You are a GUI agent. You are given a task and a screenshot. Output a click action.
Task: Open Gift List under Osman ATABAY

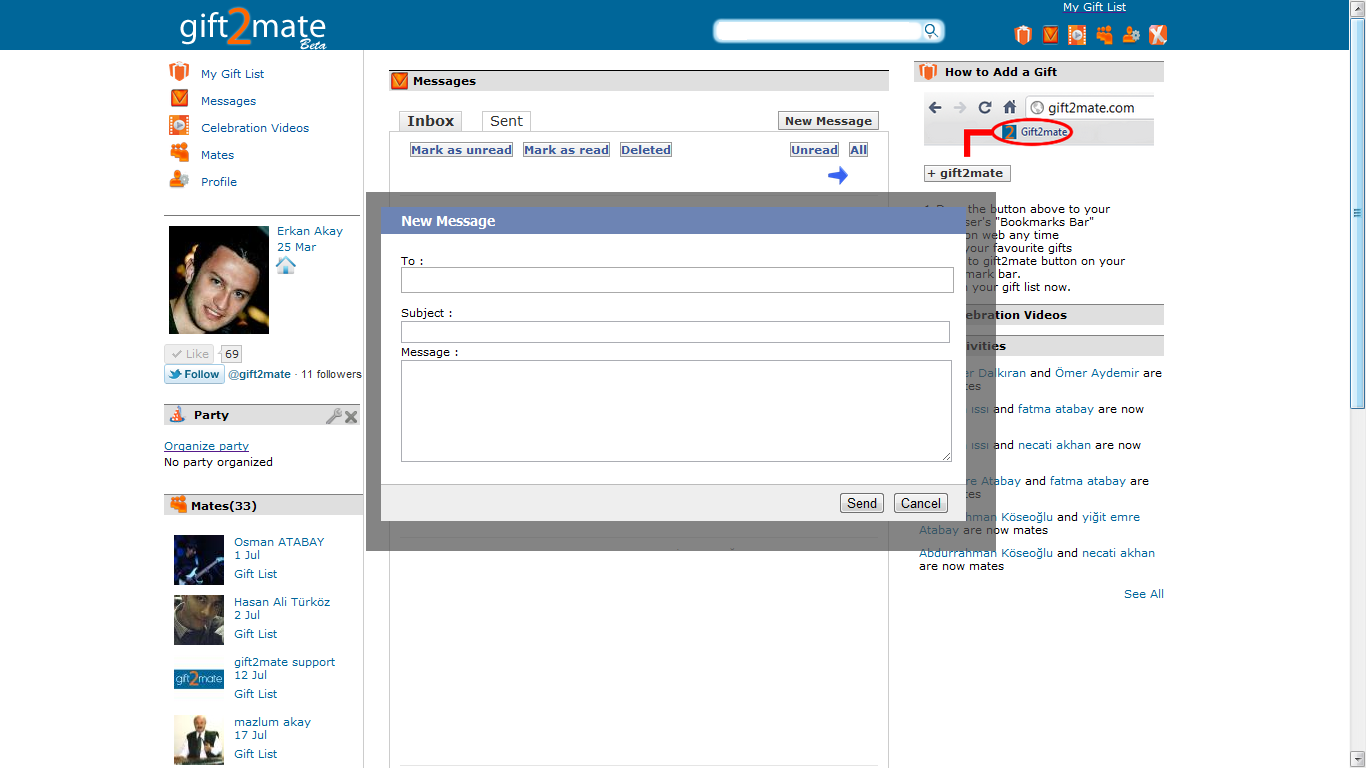(x=256, y=574)
